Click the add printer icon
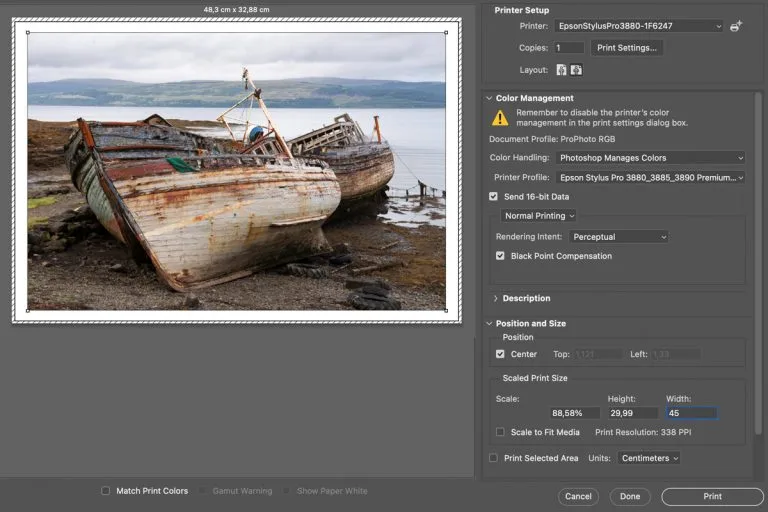The height and width of the screenshot is (512, 768). (x=737, y=26)
